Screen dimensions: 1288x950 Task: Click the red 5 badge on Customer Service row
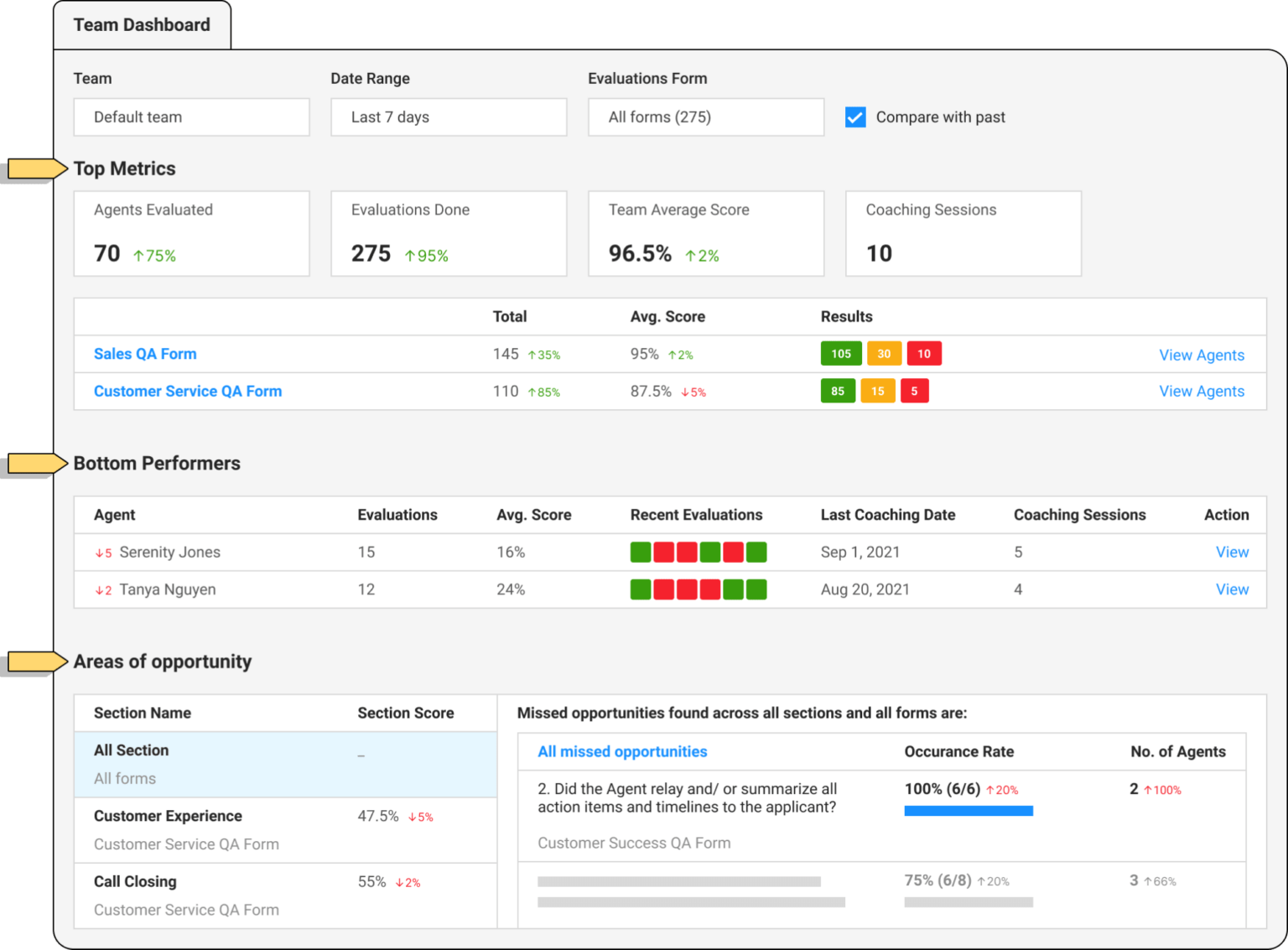(915, 391)
